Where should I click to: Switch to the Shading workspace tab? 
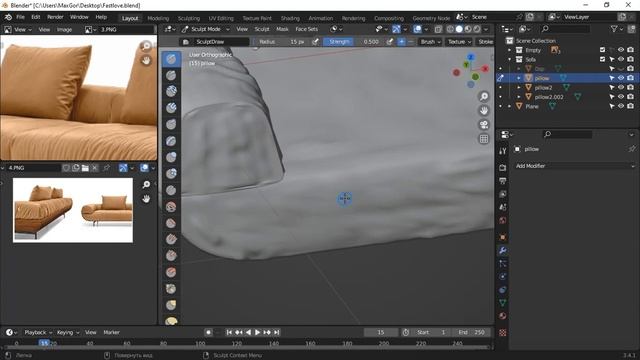[x=290, y=18]
